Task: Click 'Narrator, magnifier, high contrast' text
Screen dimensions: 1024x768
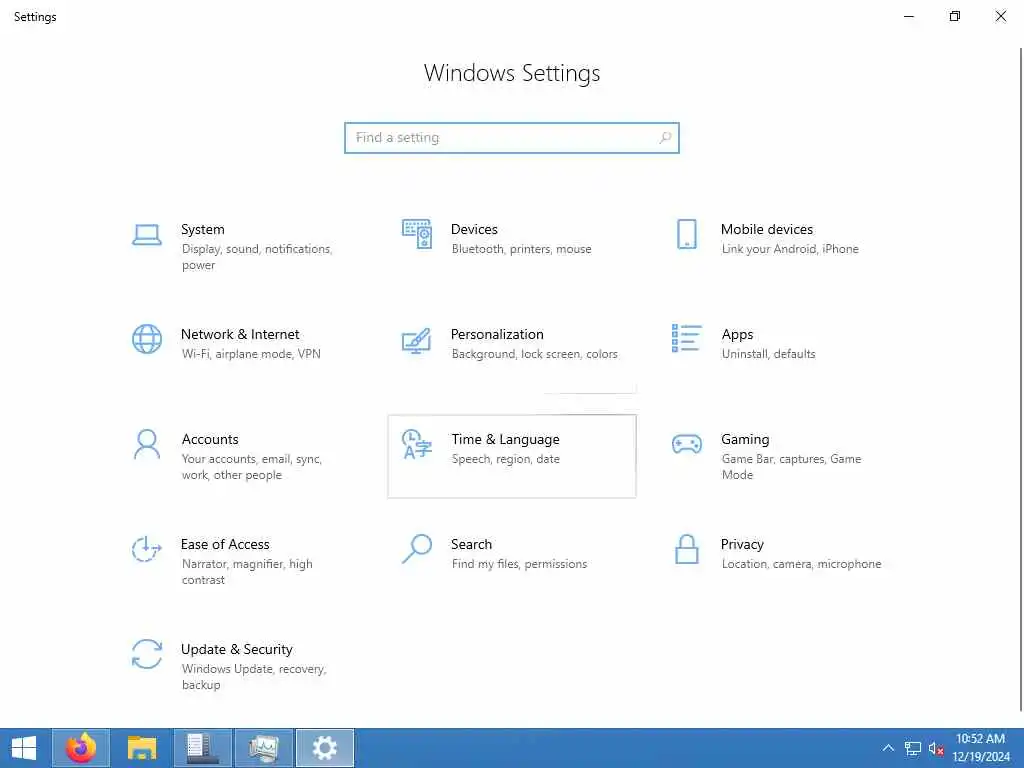Action: click(x=247, y=571)
